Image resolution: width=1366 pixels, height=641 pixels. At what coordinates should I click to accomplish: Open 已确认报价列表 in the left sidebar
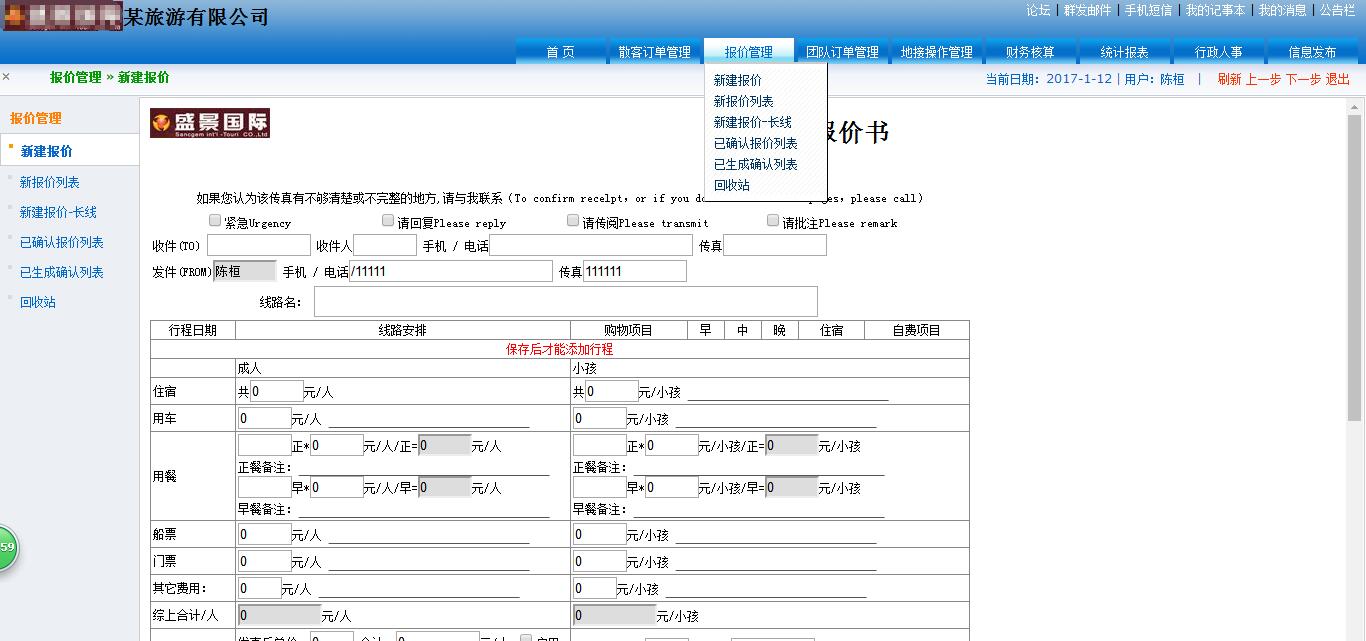[62, 242]
